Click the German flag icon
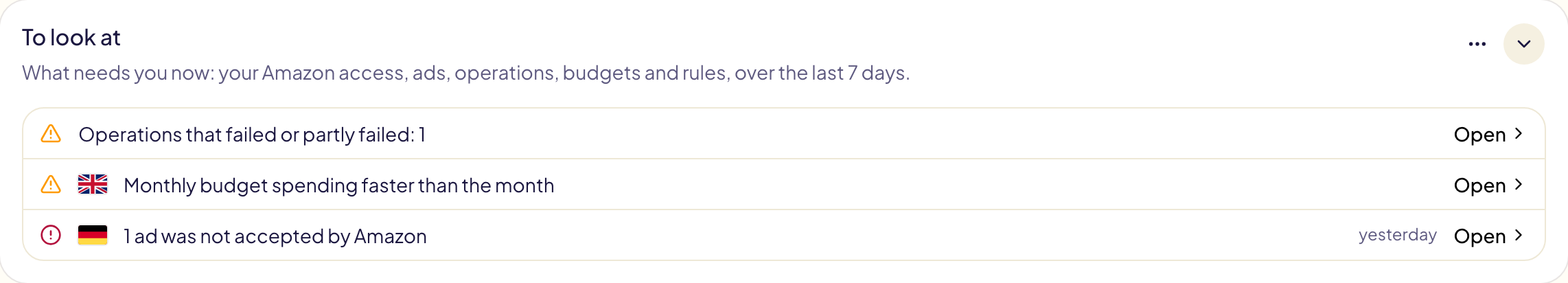 click(x=93, y=235)
